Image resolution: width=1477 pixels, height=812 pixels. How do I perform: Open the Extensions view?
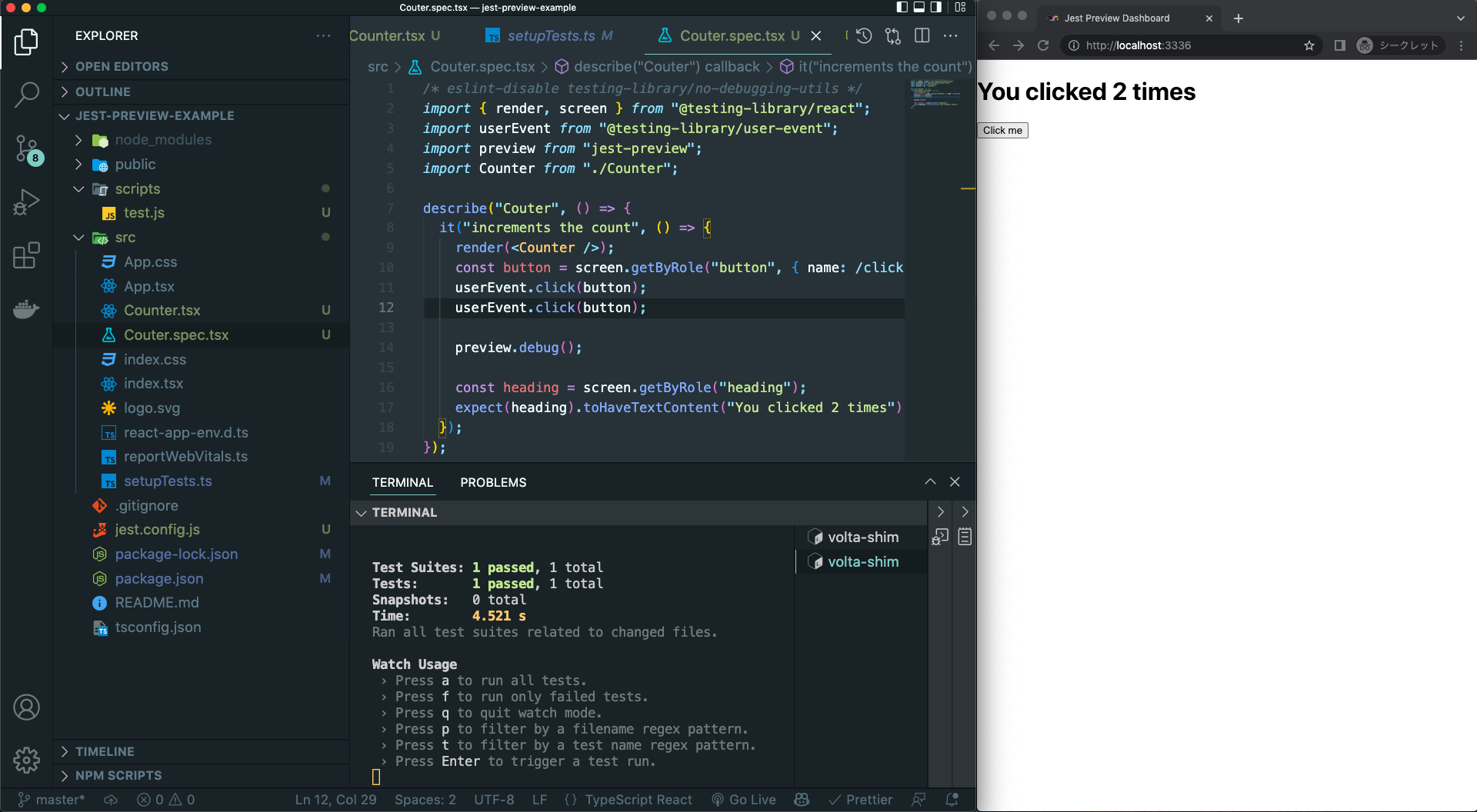click(x=26, y=255)
